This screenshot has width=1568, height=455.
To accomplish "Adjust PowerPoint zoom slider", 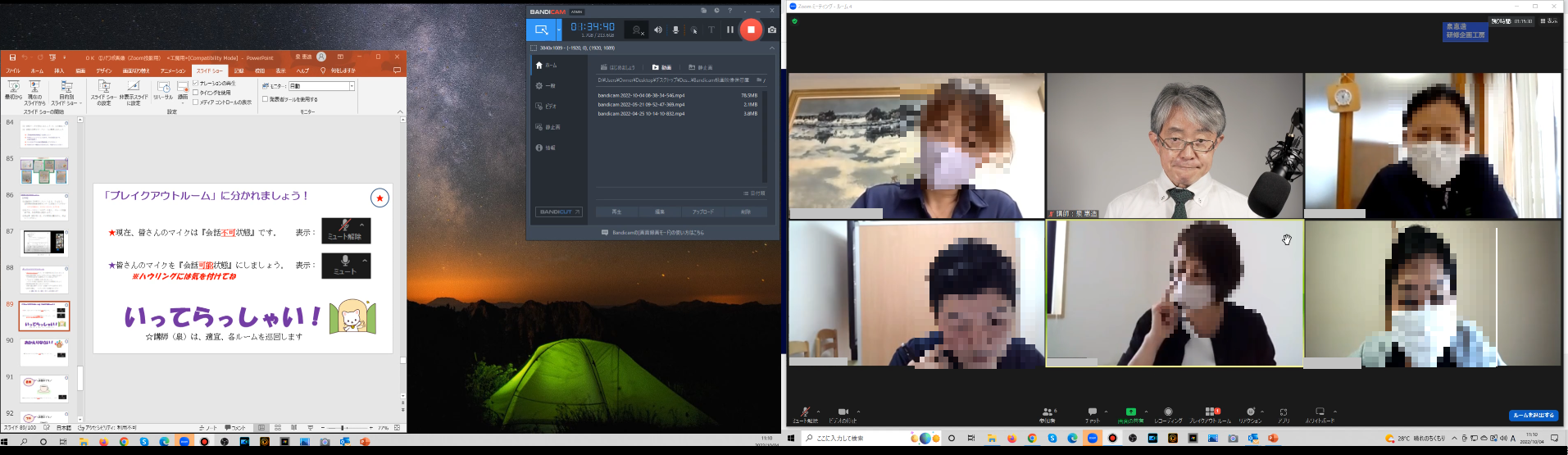I will pyautogui.click(x=343, y=428).
